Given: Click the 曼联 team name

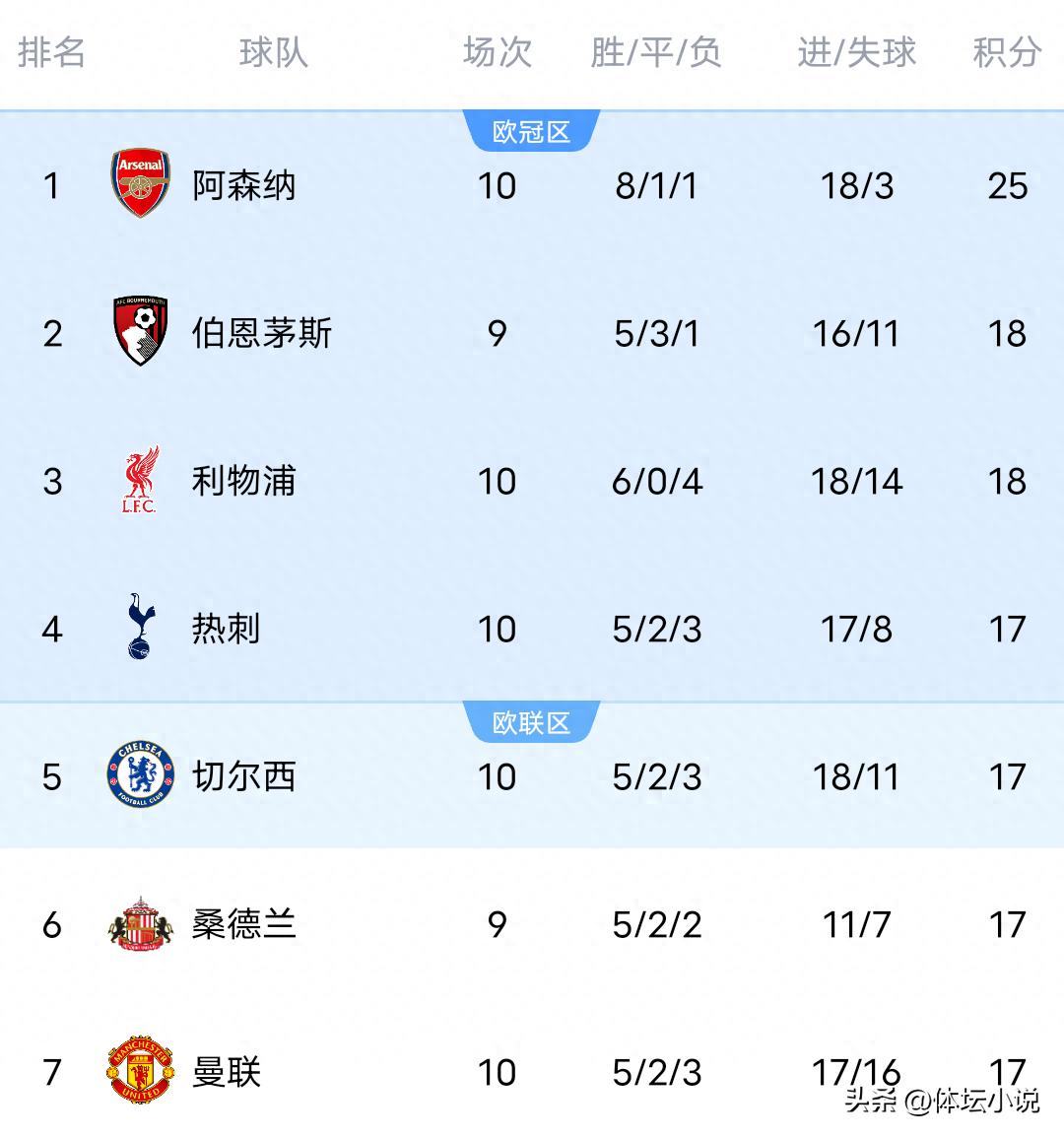Looking at the screenshot, I should [x=226, y=1072].
